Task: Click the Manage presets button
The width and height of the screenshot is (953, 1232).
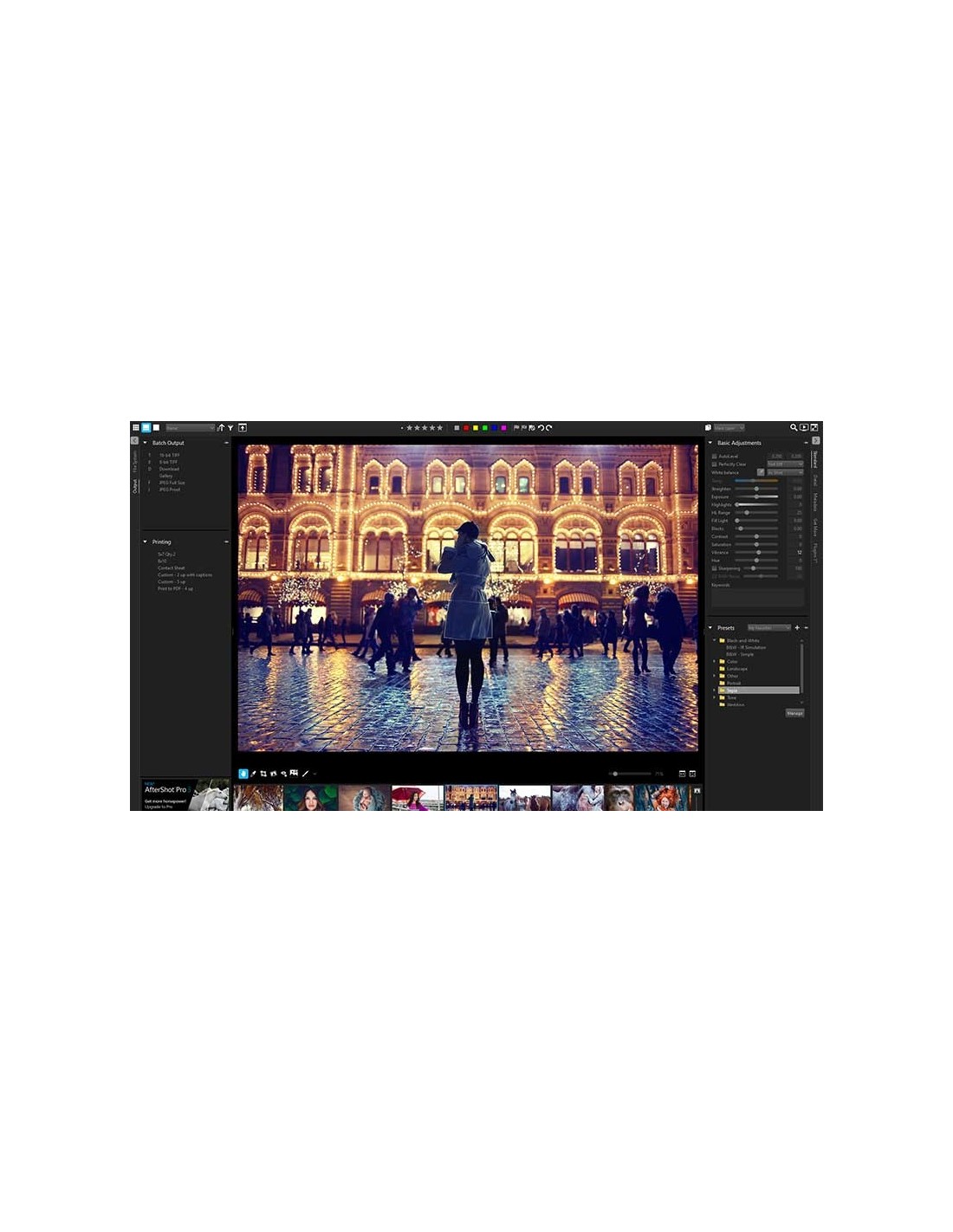Action: pos(794,713)
